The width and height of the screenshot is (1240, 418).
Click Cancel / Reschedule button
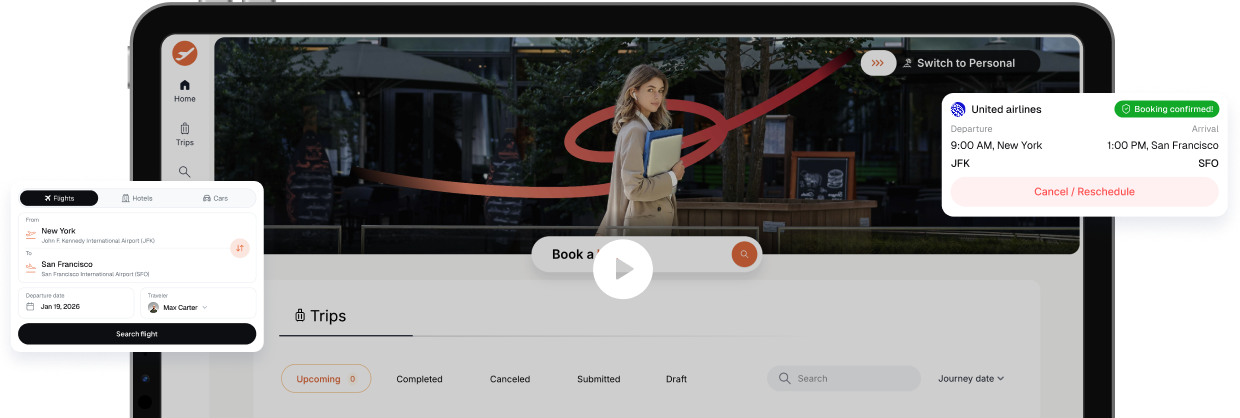click(x=1084, y=192)
